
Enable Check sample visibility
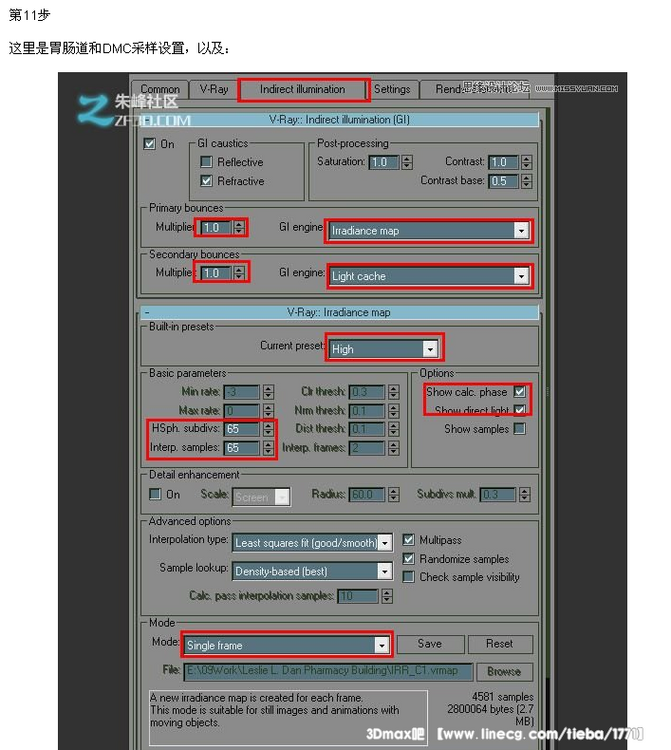[x=408, y=577]
